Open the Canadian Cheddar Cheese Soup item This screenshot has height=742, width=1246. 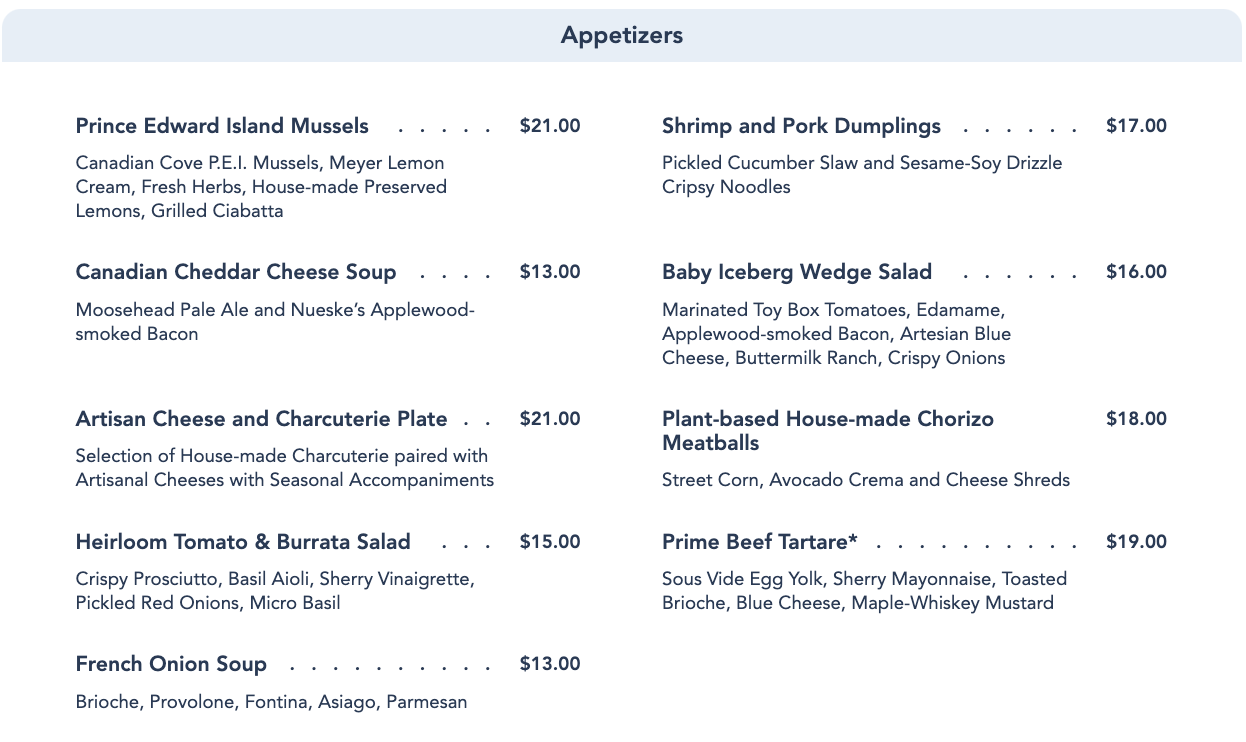[x=236, y=272]
